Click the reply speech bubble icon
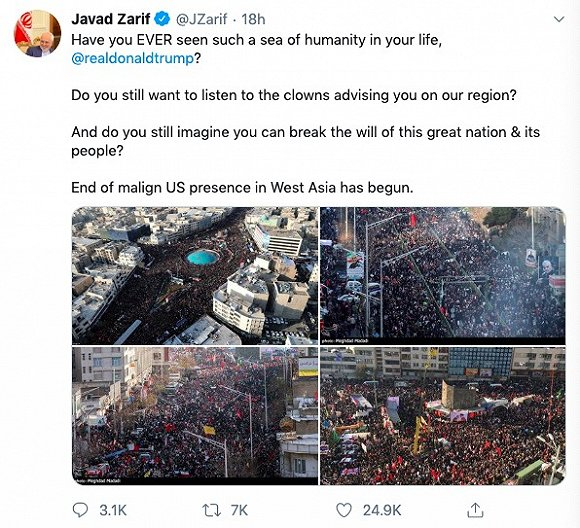The height and width of the screenshot is (528, 580). pos(80,510)
